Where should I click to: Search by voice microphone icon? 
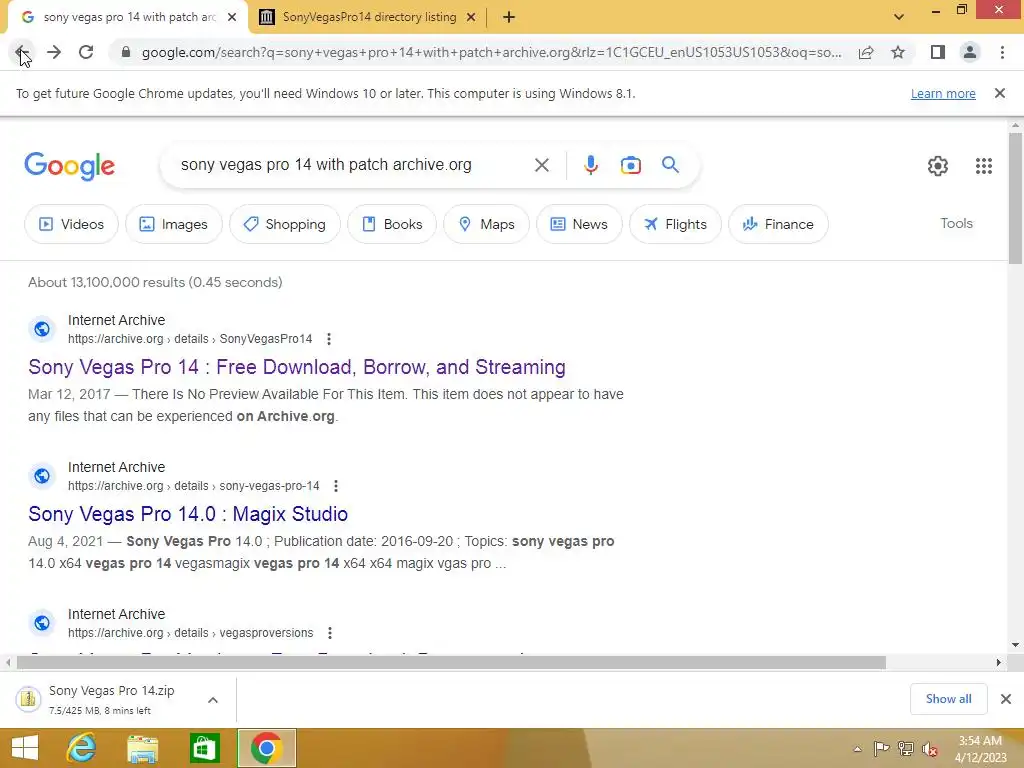[x=590, y=165]
